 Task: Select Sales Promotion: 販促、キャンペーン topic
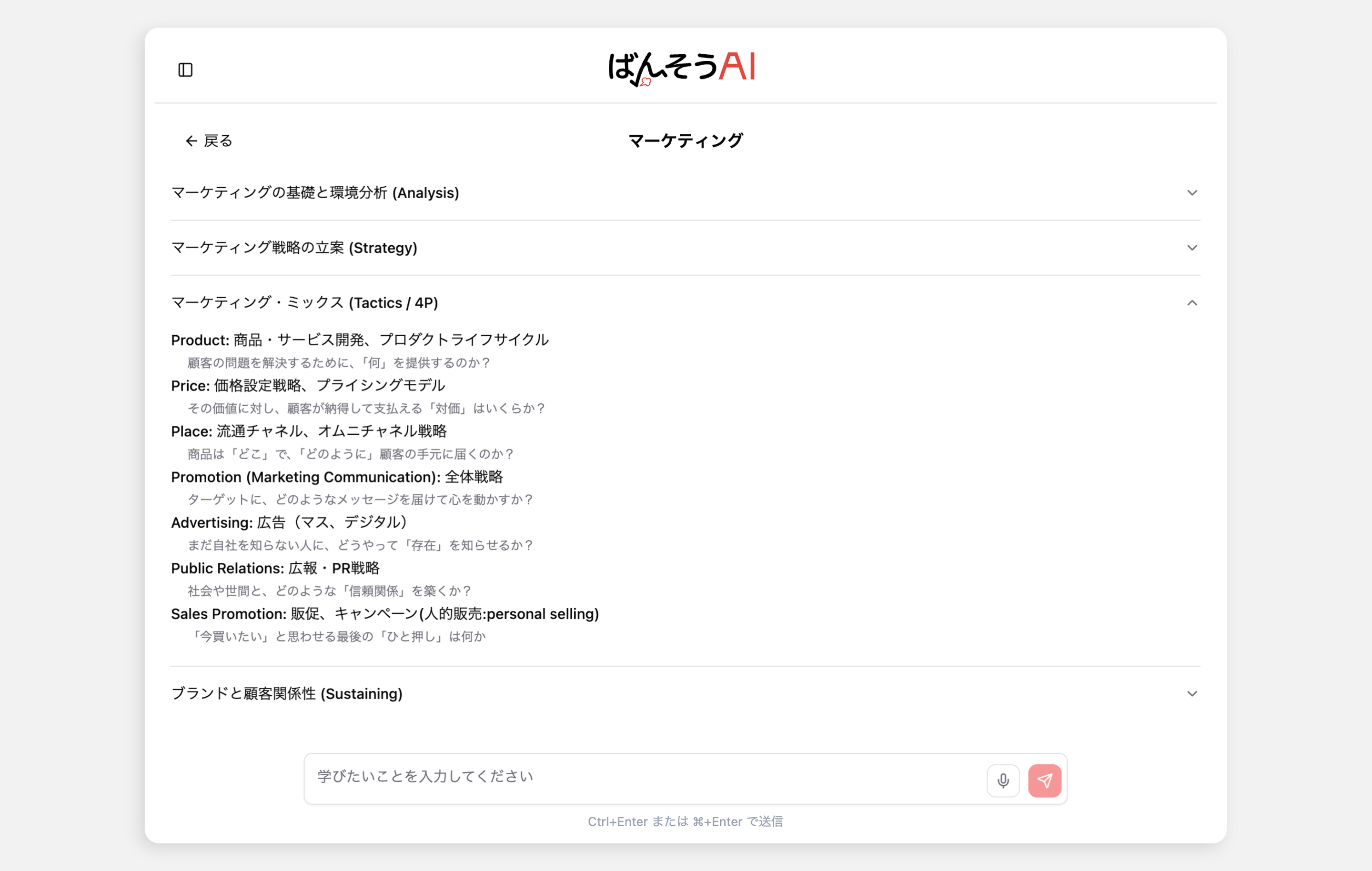(x=384, y=614)
